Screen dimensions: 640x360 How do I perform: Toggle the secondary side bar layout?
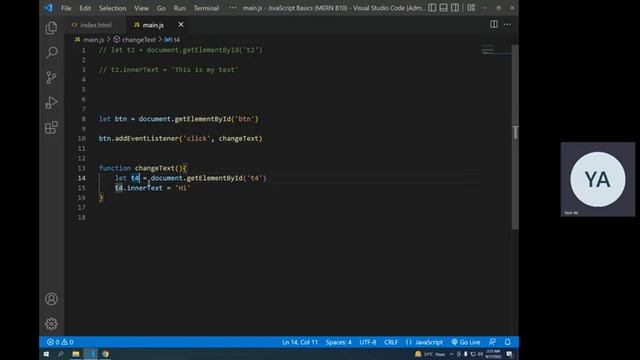tap(455, 8)
